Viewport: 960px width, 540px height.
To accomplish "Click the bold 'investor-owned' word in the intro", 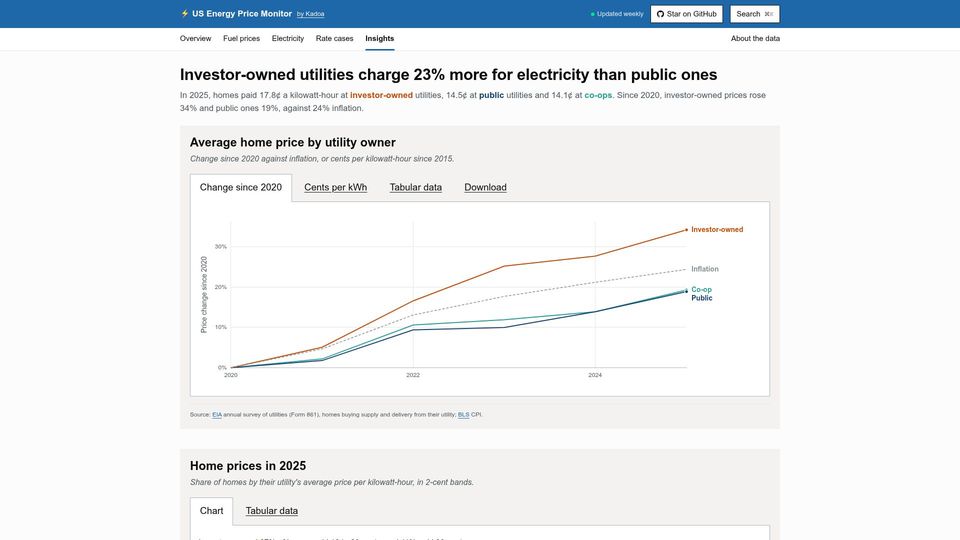I will pos(381,95).
